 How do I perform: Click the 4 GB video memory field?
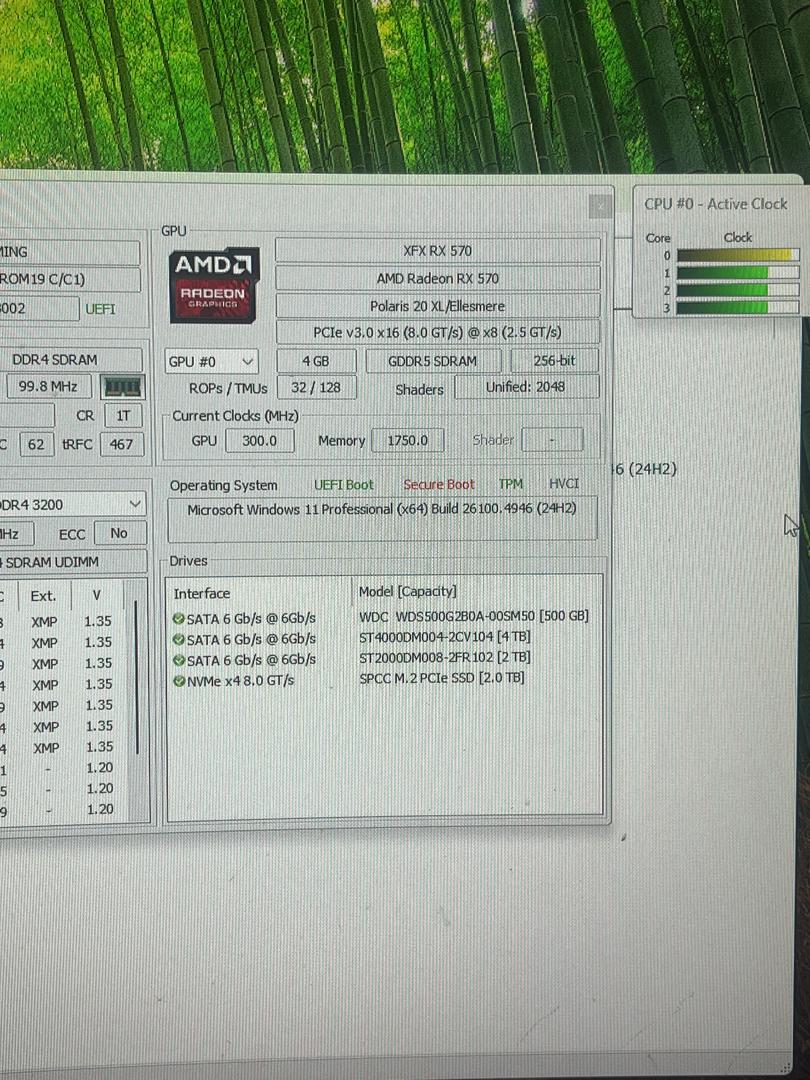316,361
